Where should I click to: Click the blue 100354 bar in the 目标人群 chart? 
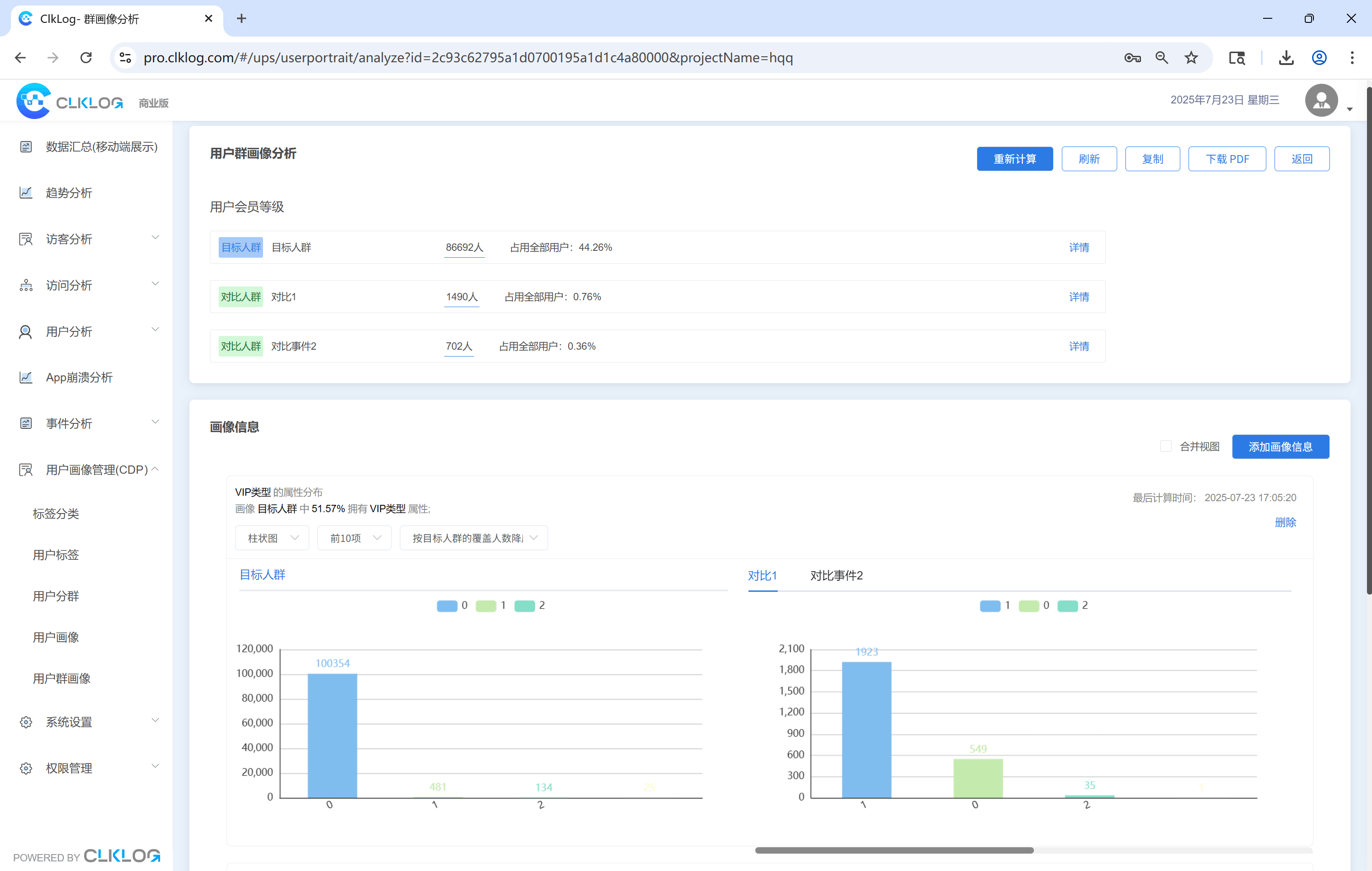click(x=332, y=736)
